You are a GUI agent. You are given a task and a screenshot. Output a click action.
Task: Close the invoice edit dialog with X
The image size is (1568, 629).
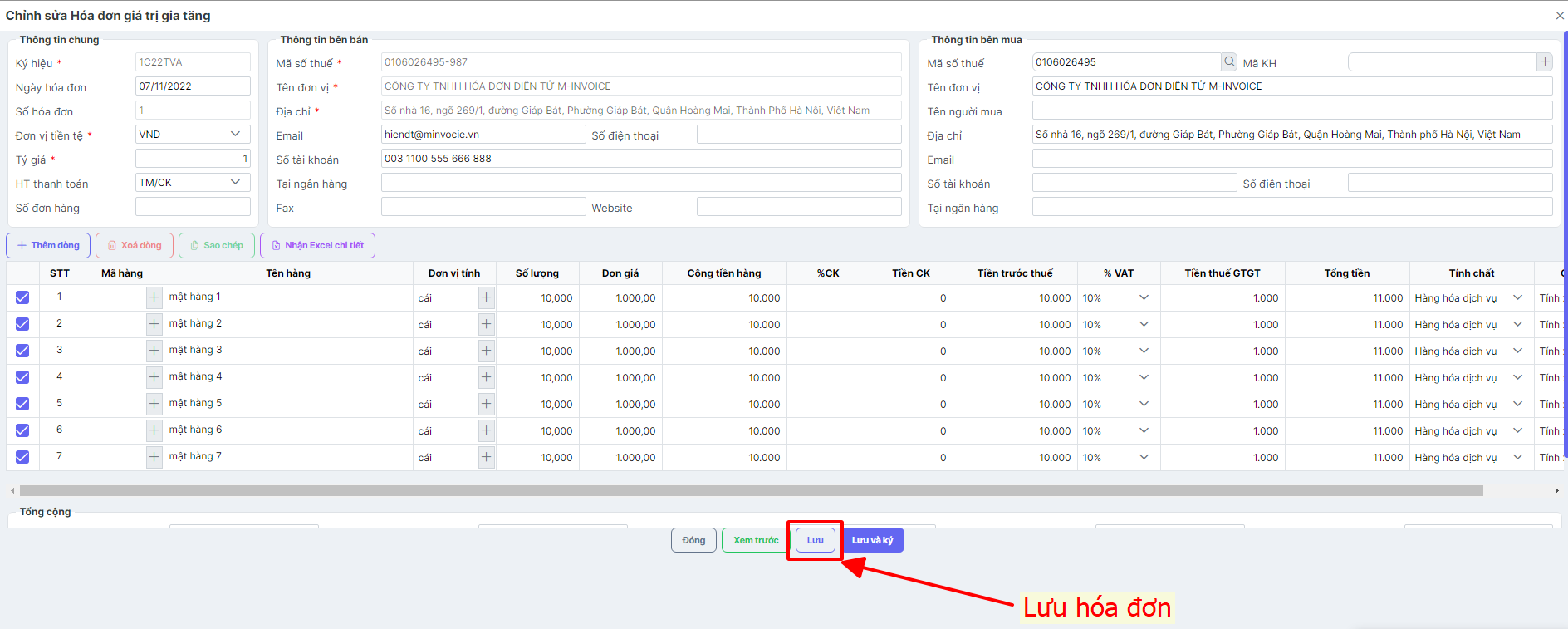(x=1560, y=16)
